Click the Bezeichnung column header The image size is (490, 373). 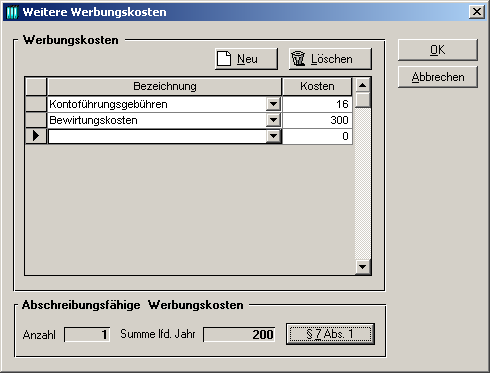click(165, 86)
